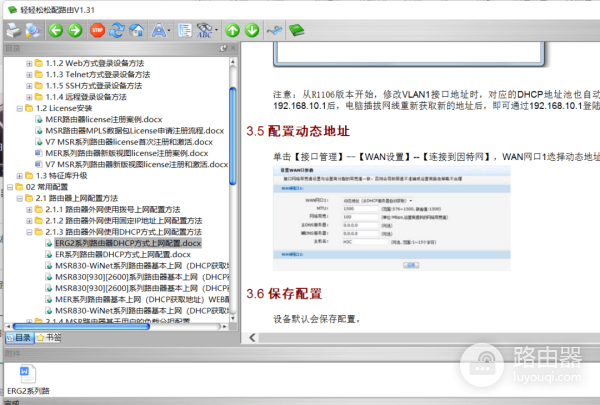Click the green book icon

click(x=297, y=30)
